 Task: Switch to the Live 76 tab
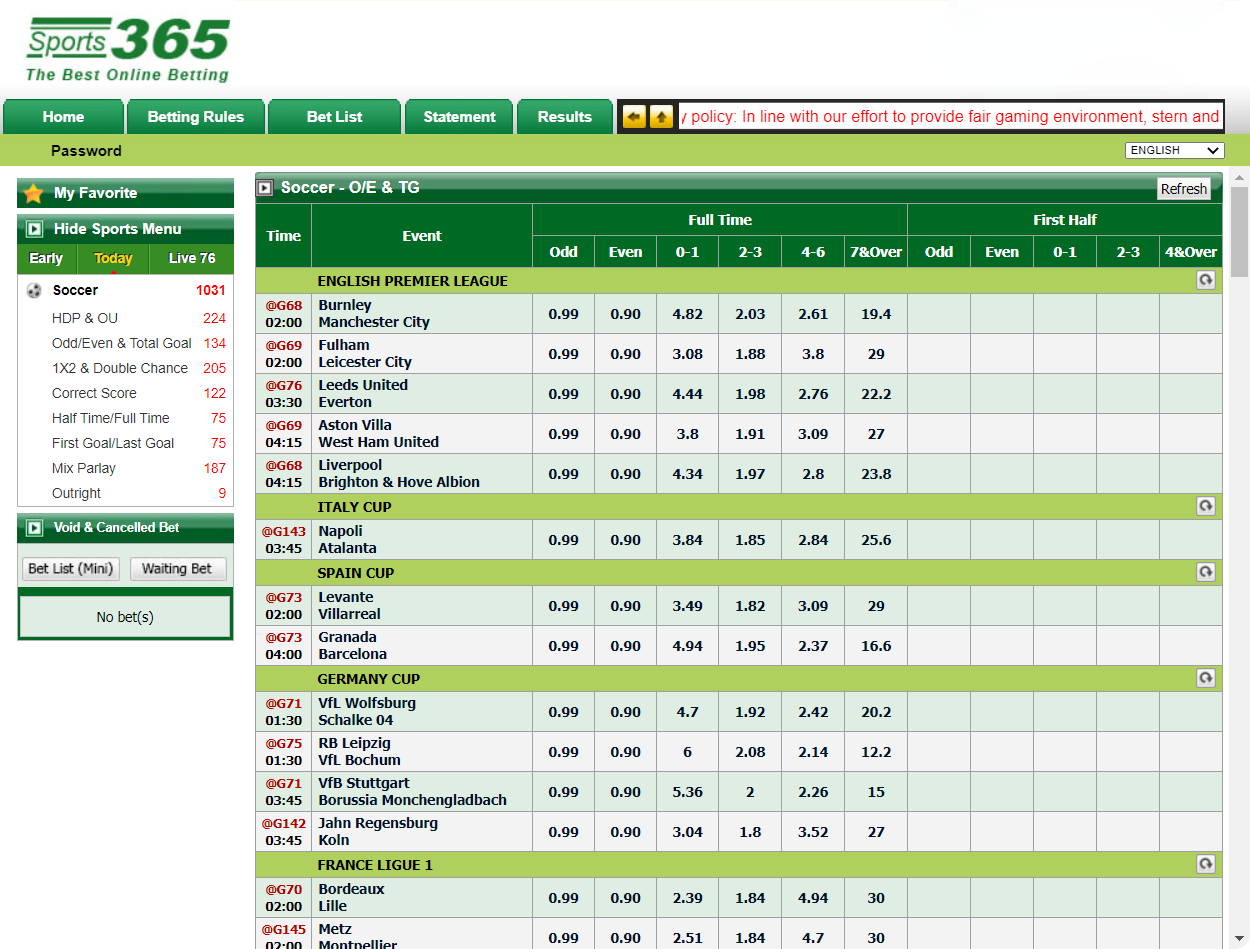click(x=191, y=259)
